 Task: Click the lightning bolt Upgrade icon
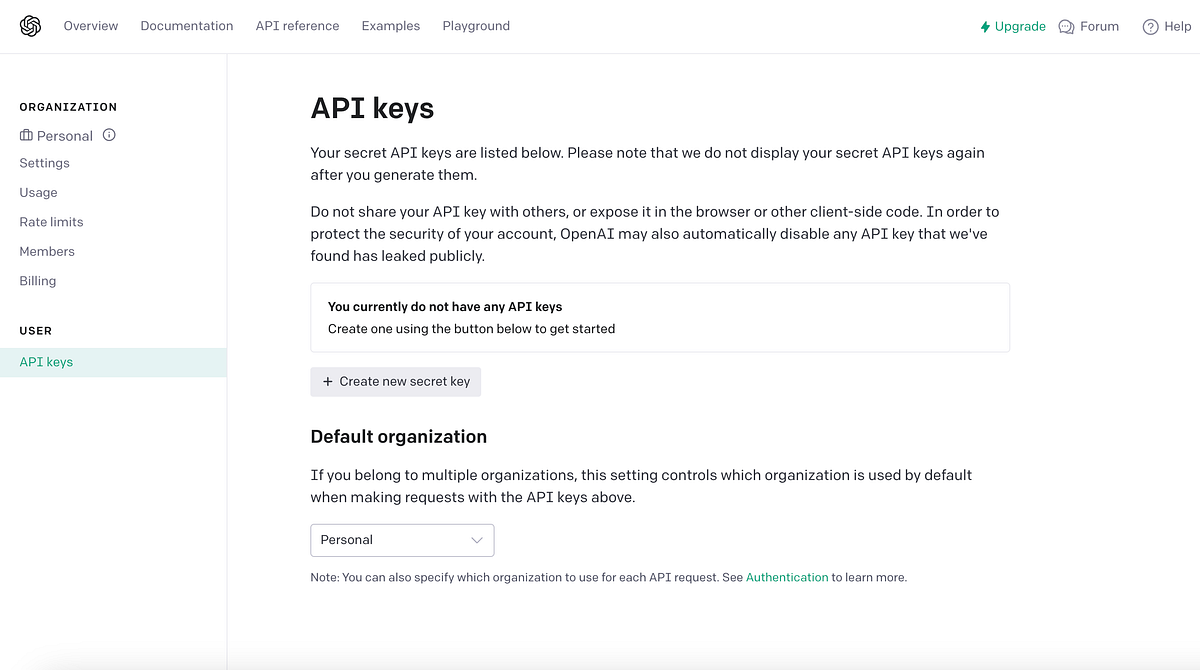click(x=988, y=26)
